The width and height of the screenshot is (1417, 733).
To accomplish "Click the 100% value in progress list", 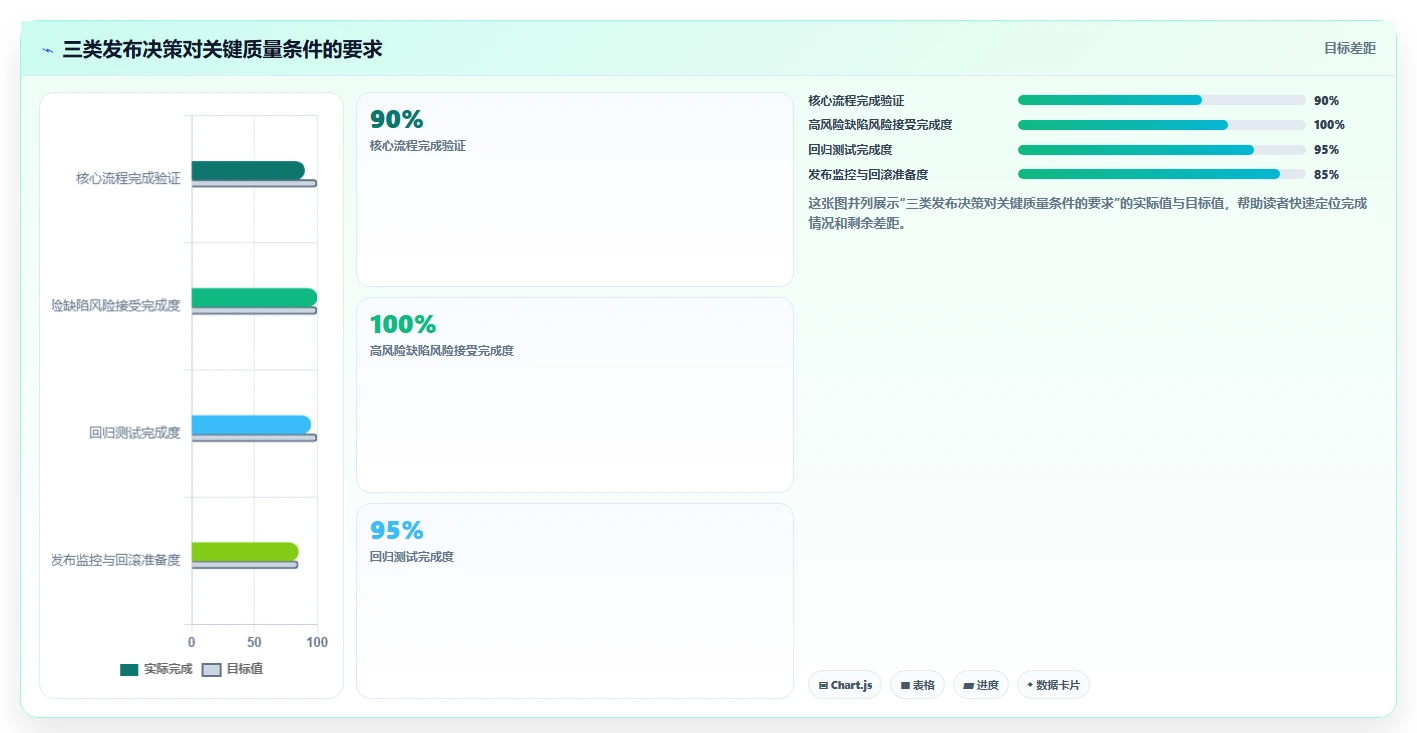I will pyautogui.click(x=1329, y=125).
